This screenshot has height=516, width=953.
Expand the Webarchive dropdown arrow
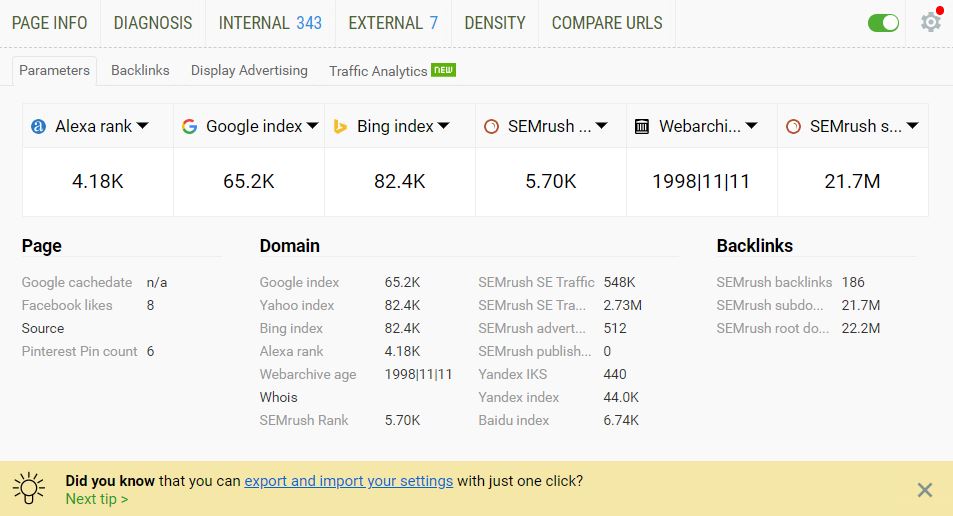pyautogui.click(x=752, y=126)
